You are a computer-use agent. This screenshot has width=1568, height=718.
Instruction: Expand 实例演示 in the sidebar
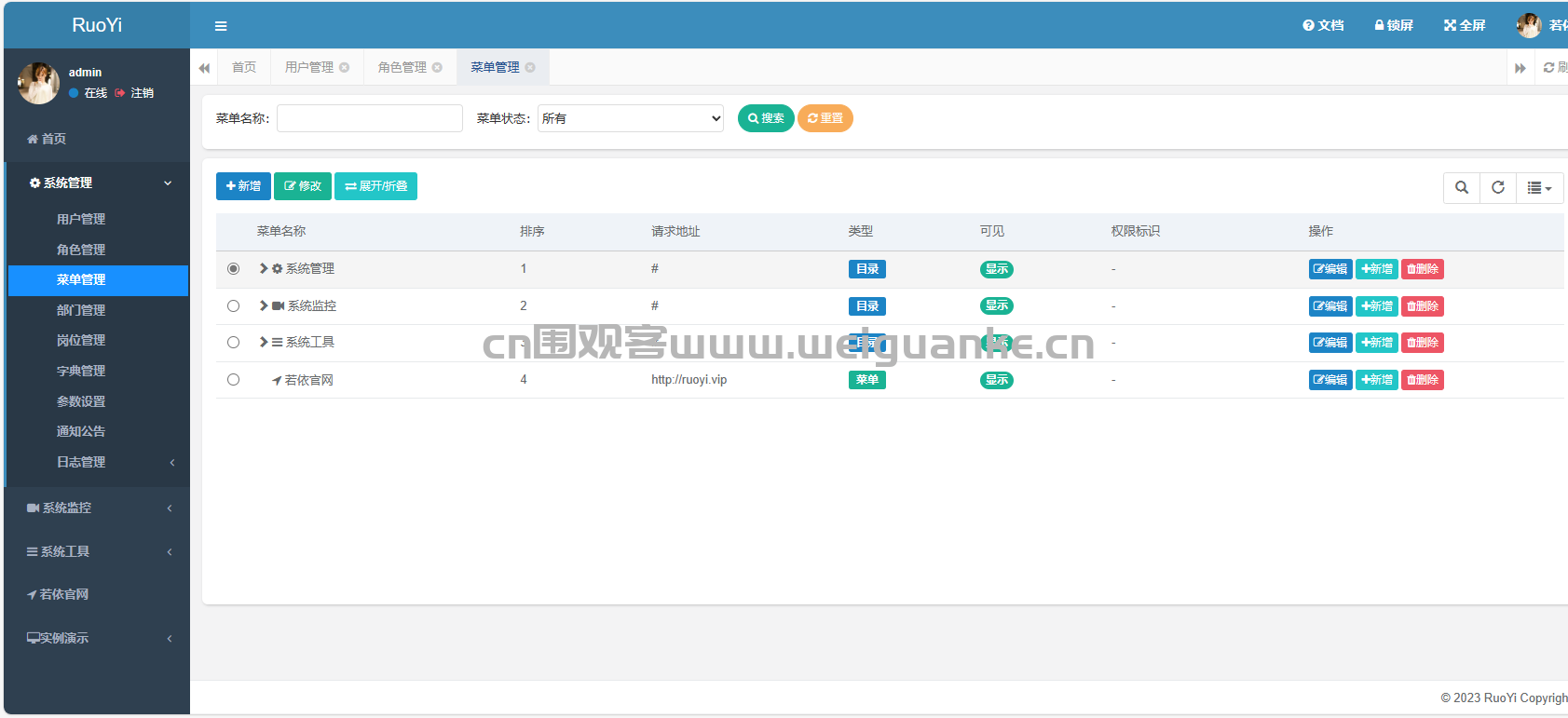click(97, 638)
